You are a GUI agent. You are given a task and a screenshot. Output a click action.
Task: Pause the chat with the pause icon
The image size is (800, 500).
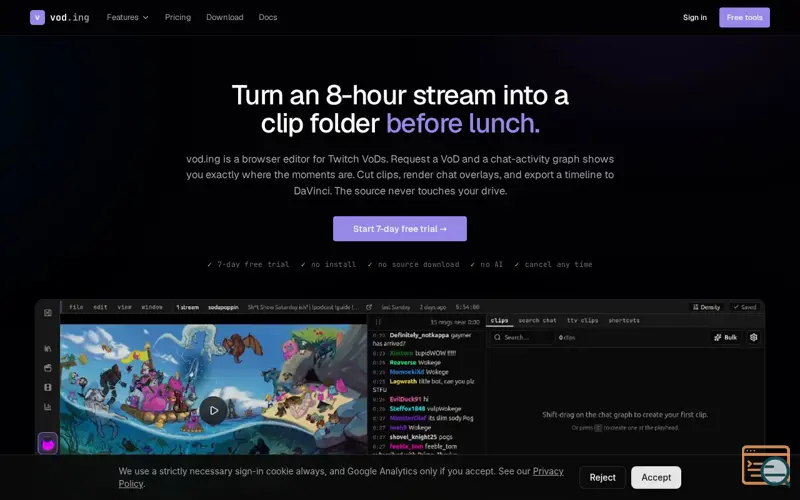[378, 322]
